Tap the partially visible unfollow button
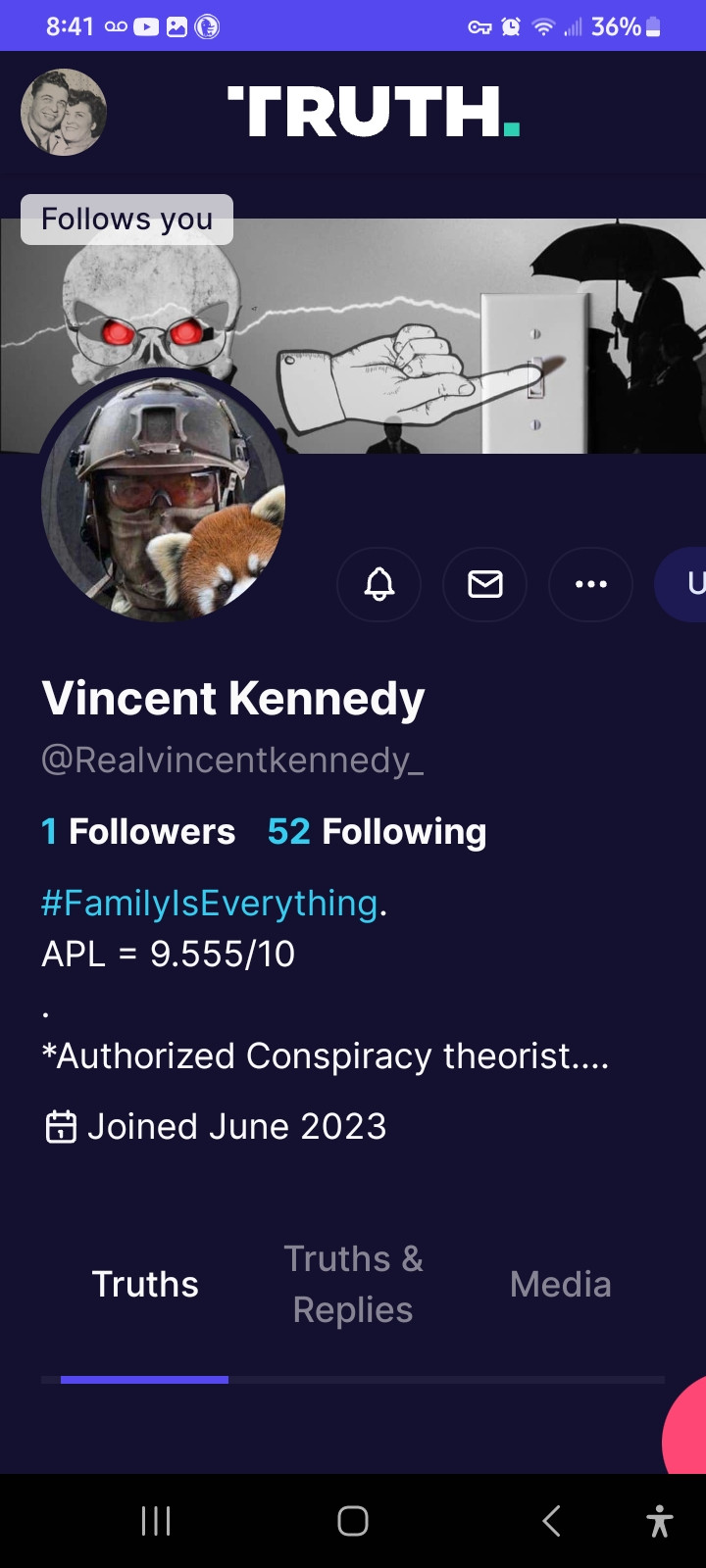 (684, 584)
